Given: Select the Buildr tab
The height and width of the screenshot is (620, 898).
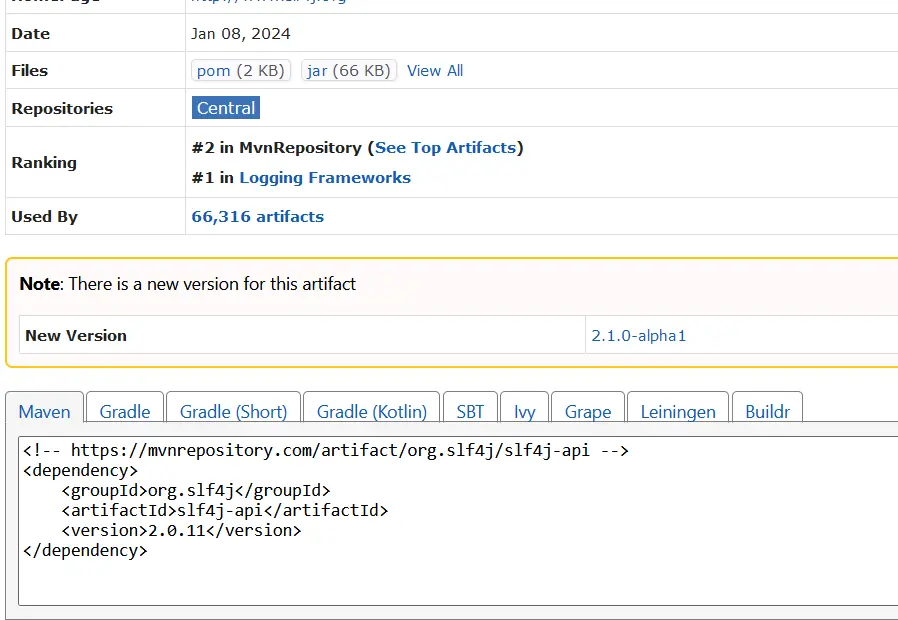Looking at the screenshot, I should [767, 411].
